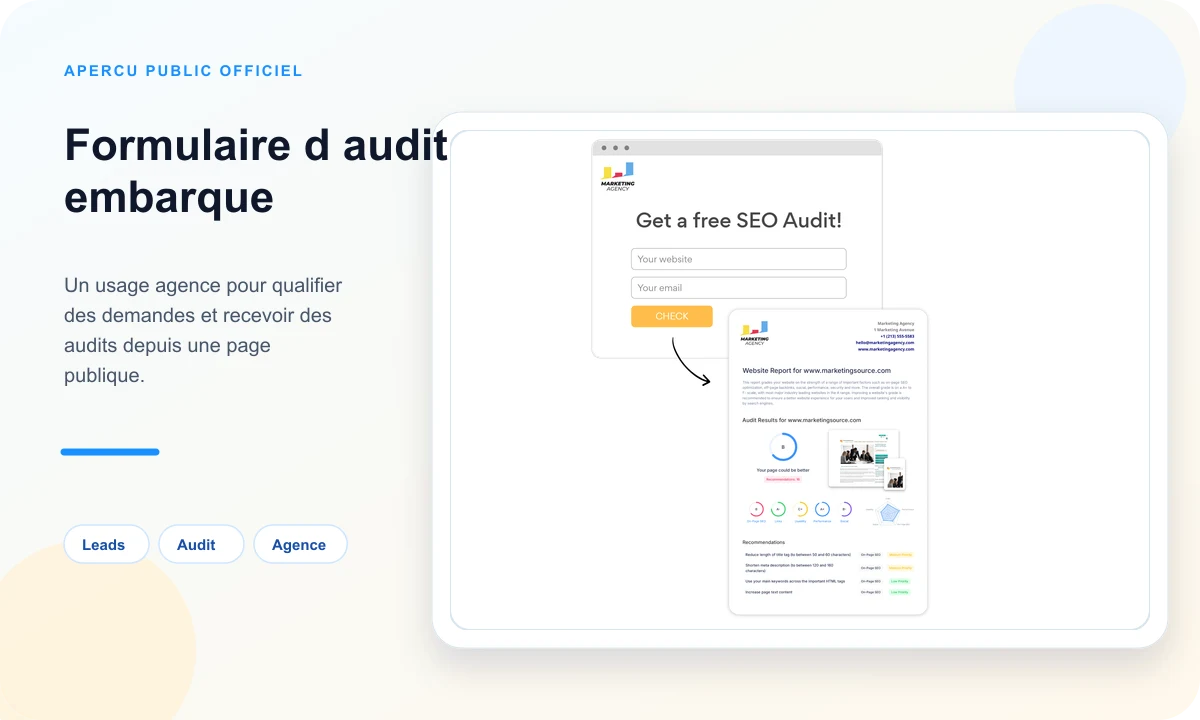Image resolution: width=1200 pixels, height=720 pixels.
Task: Open the www.marketingagency.com link in the report
Action: 886,349
